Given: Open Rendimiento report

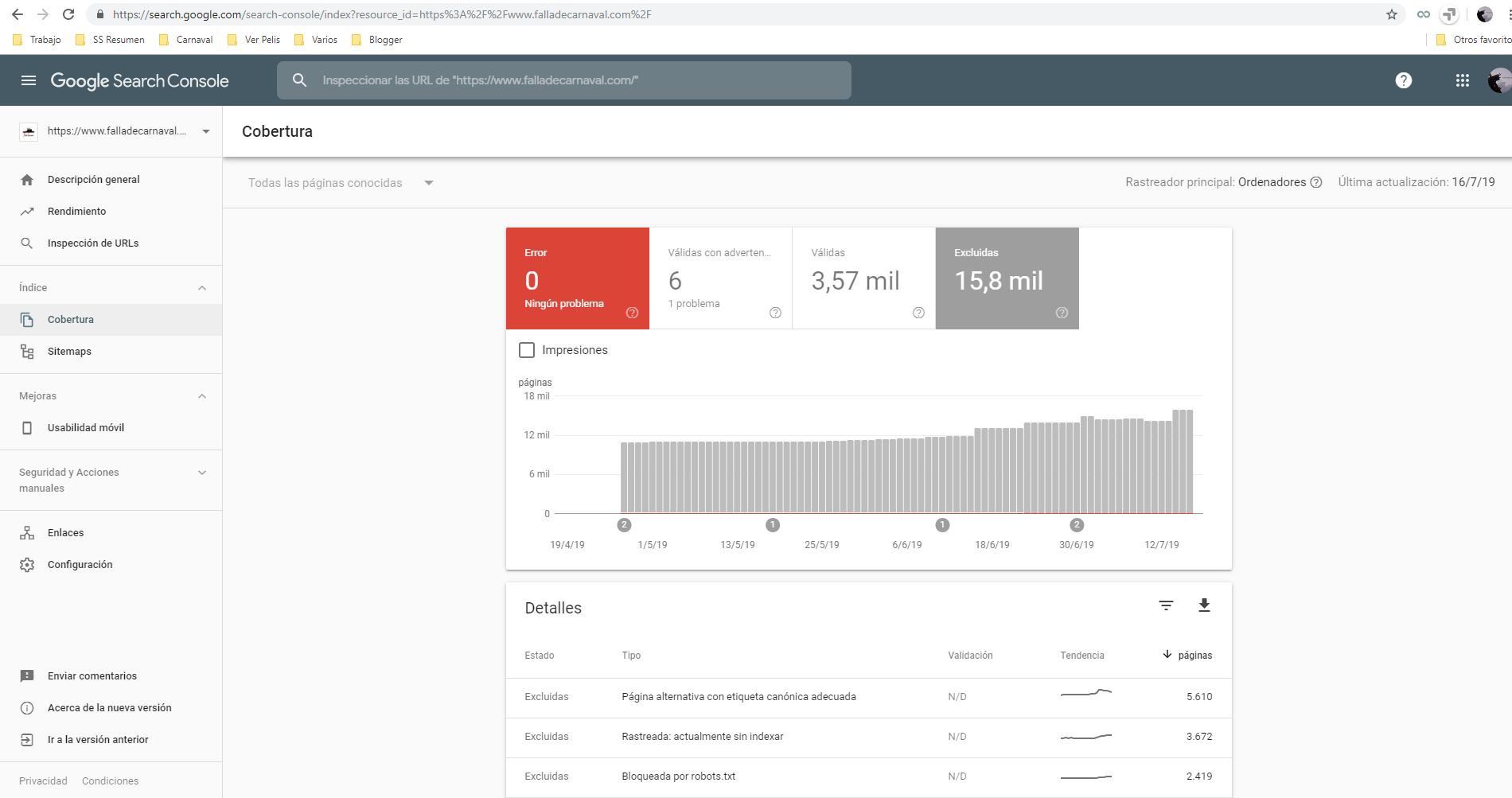Looking at the screenshot, I should 76,212.
